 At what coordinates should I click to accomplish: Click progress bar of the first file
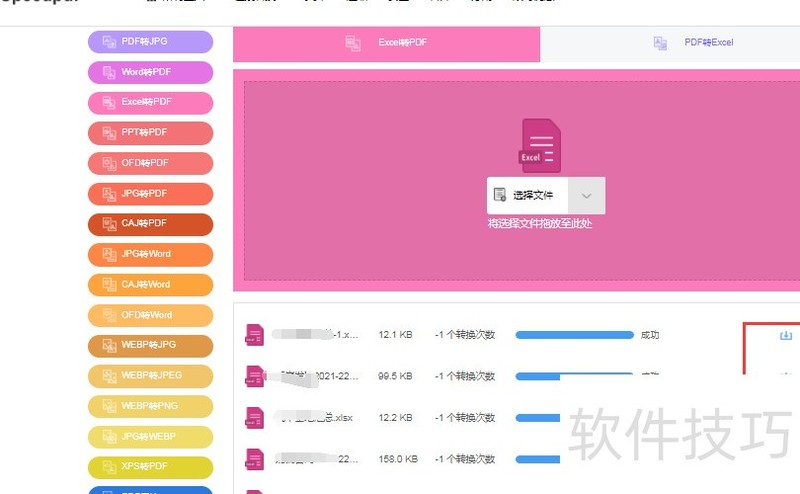tap(574, 335)
